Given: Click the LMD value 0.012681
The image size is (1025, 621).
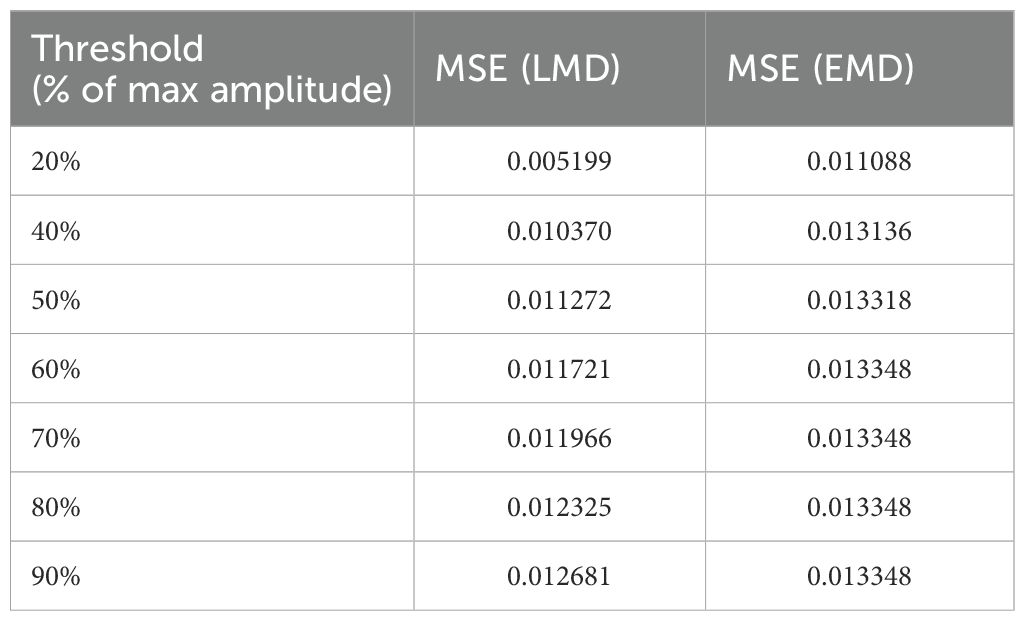Looking at the screenshot, I should [x=559, y=576].
